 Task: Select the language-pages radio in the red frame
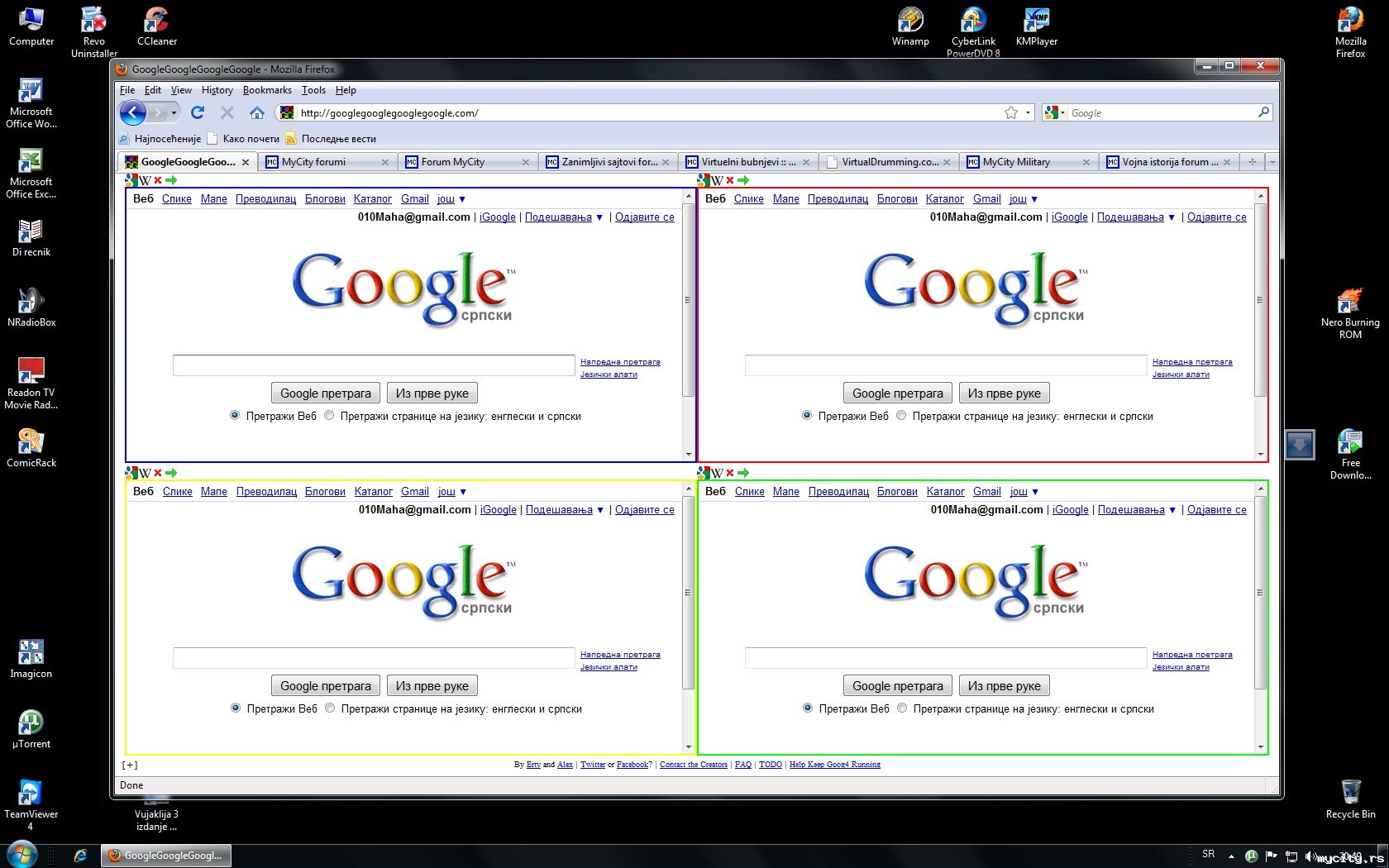point(901,416)
